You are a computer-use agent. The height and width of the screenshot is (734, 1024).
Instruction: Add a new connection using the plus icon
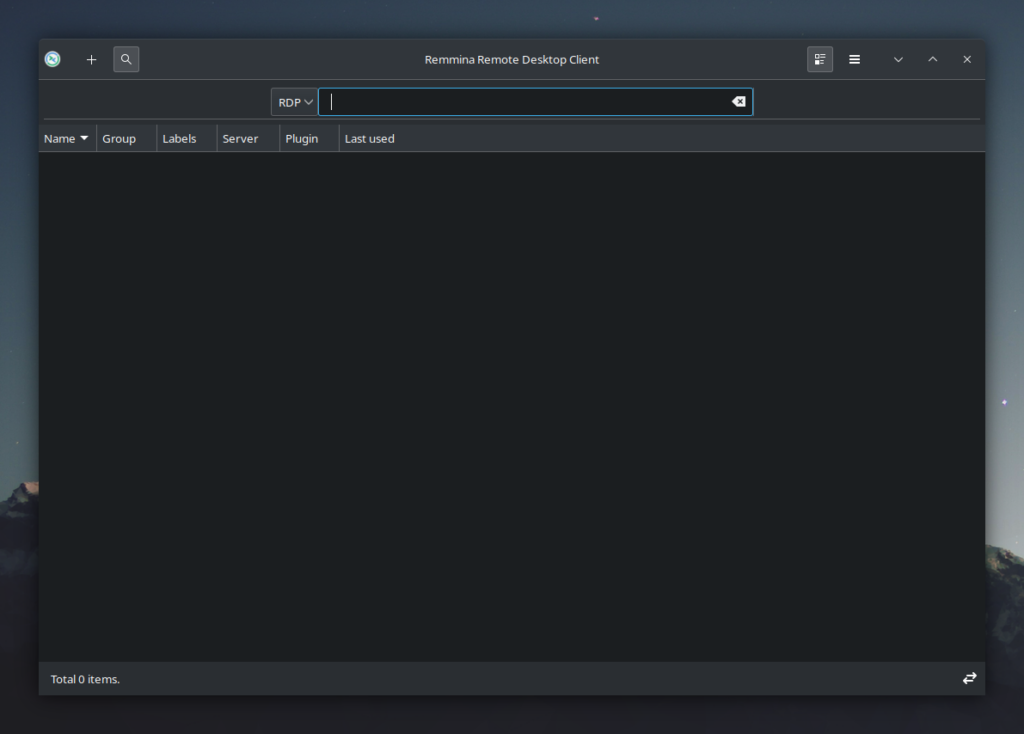coord(91,59)
